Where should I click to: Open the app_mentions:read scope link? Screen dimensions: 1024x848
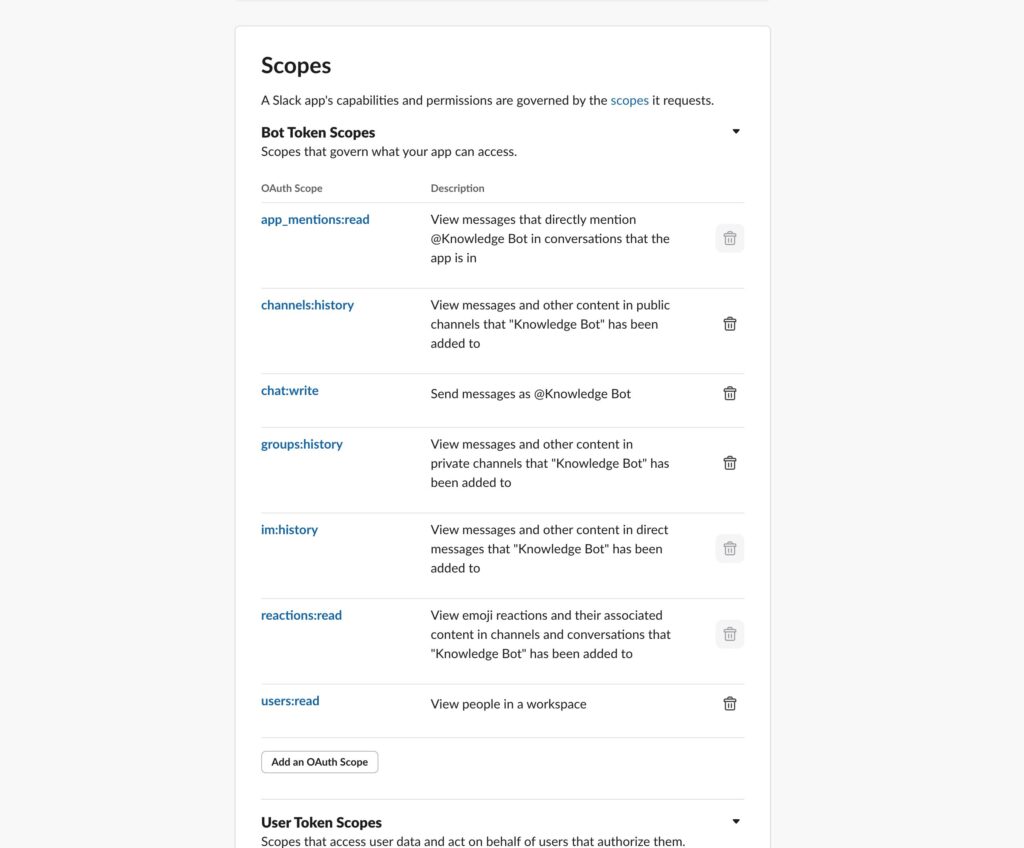(315, 219)
